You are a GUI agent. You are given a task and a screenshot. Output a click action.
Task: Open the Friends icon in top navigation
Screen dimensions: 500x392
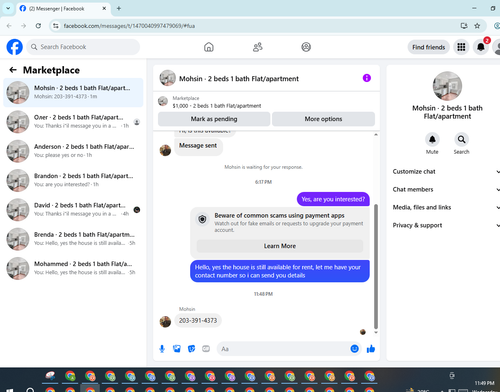tap(257, 47)
